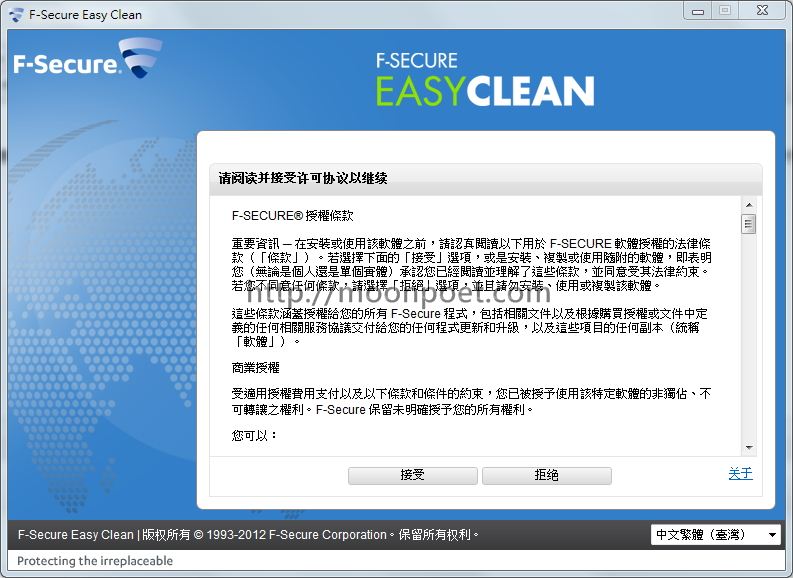Close the F-Secure Easy Clean window

[x=762, y=11]
